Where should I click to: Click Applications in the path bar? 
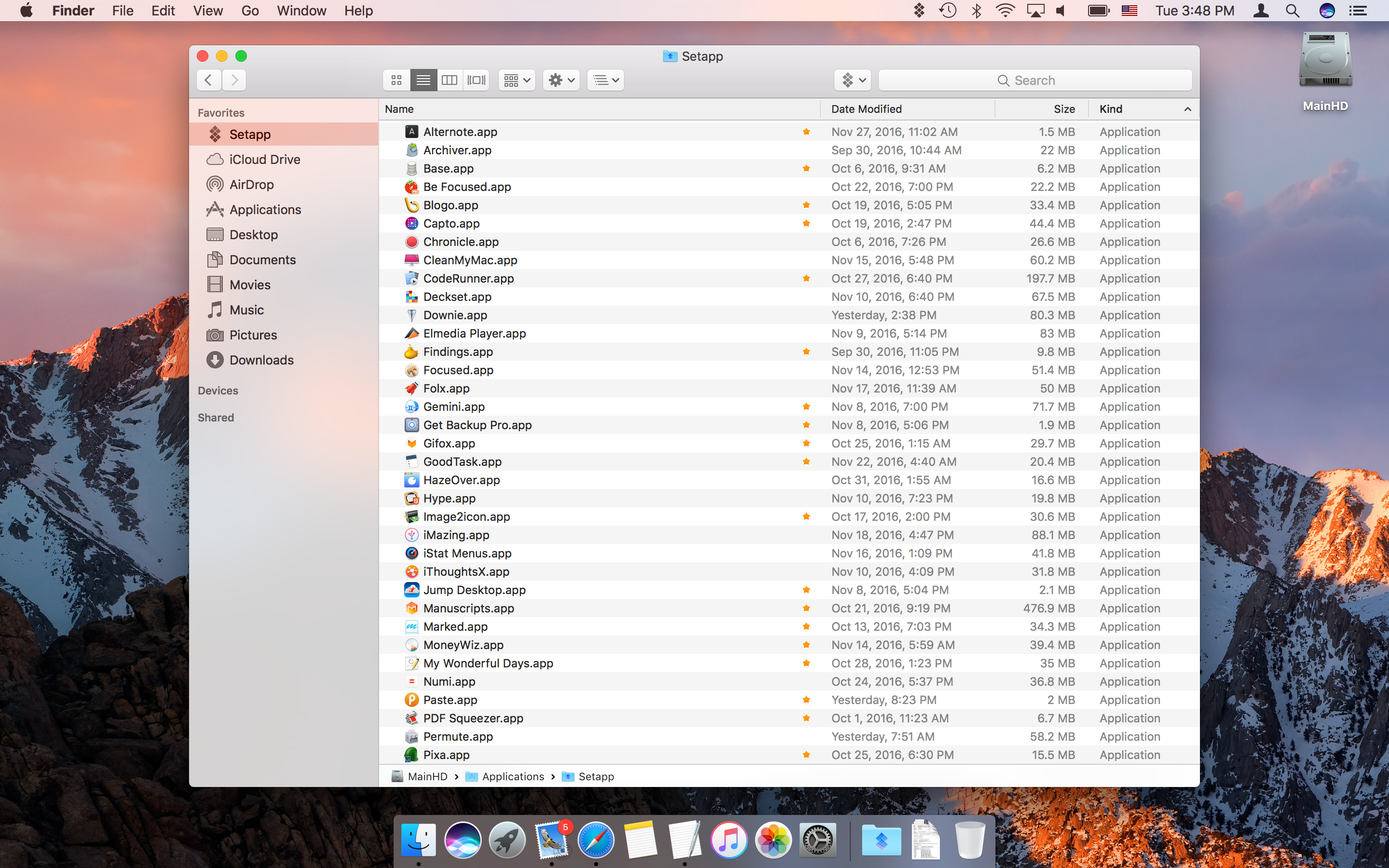[513, 777]
